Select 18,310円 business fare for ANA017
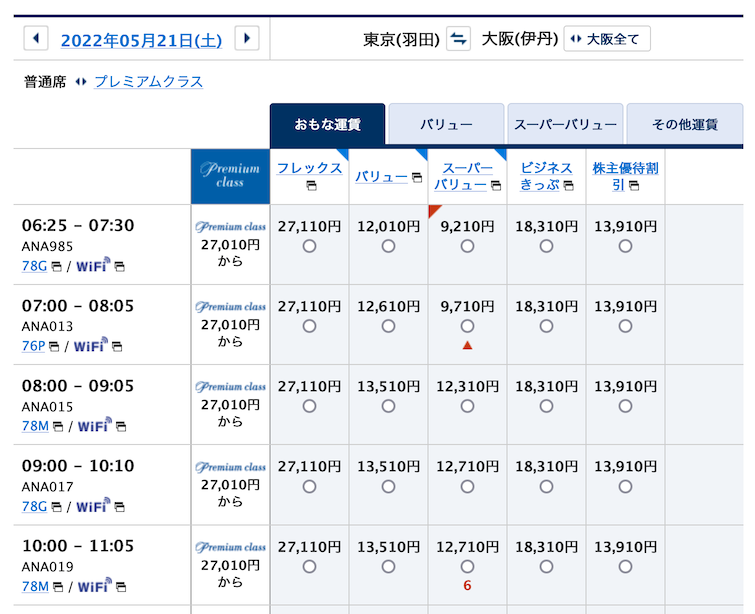 pos(546,486)
